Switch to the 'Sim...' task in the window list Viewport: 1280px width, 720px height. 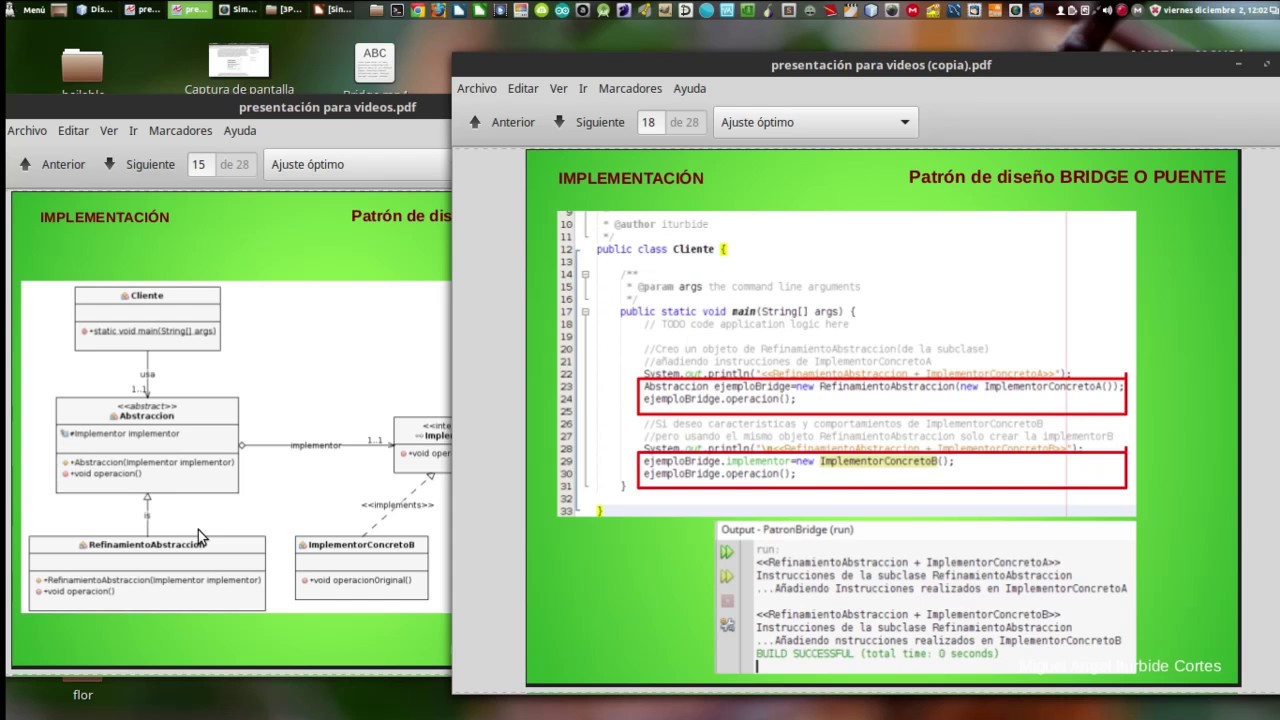tap(238, 10)
